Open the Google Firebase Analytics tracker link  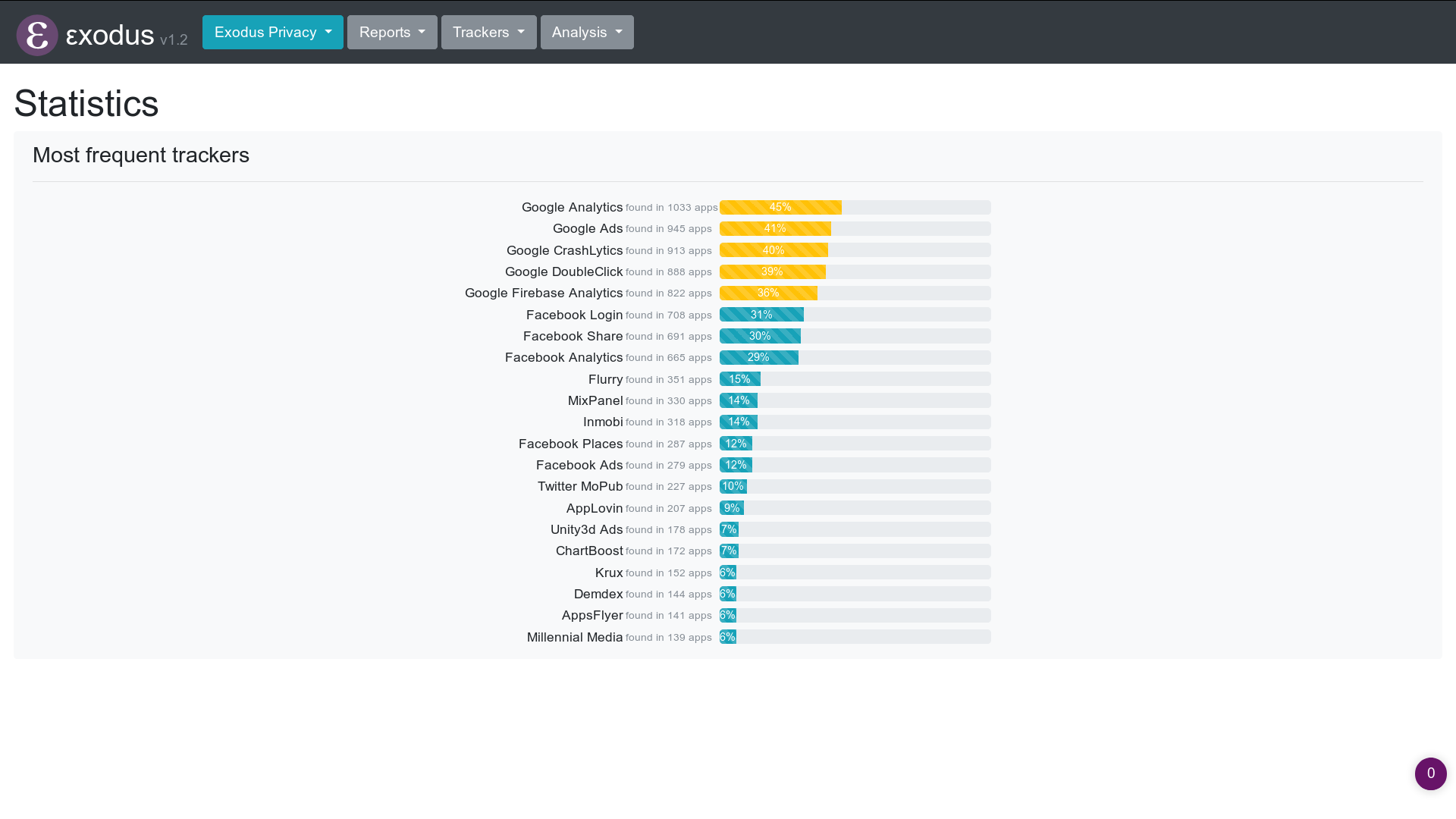544,293
